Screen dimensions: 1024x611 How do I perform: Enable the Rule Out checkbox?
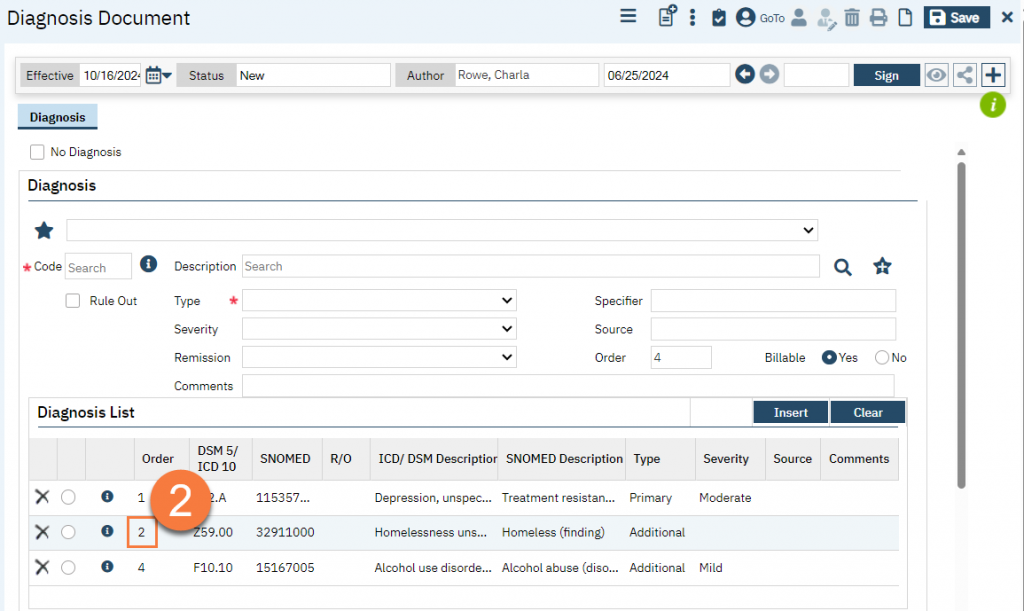pyautogui.click(x=73, y=301)
